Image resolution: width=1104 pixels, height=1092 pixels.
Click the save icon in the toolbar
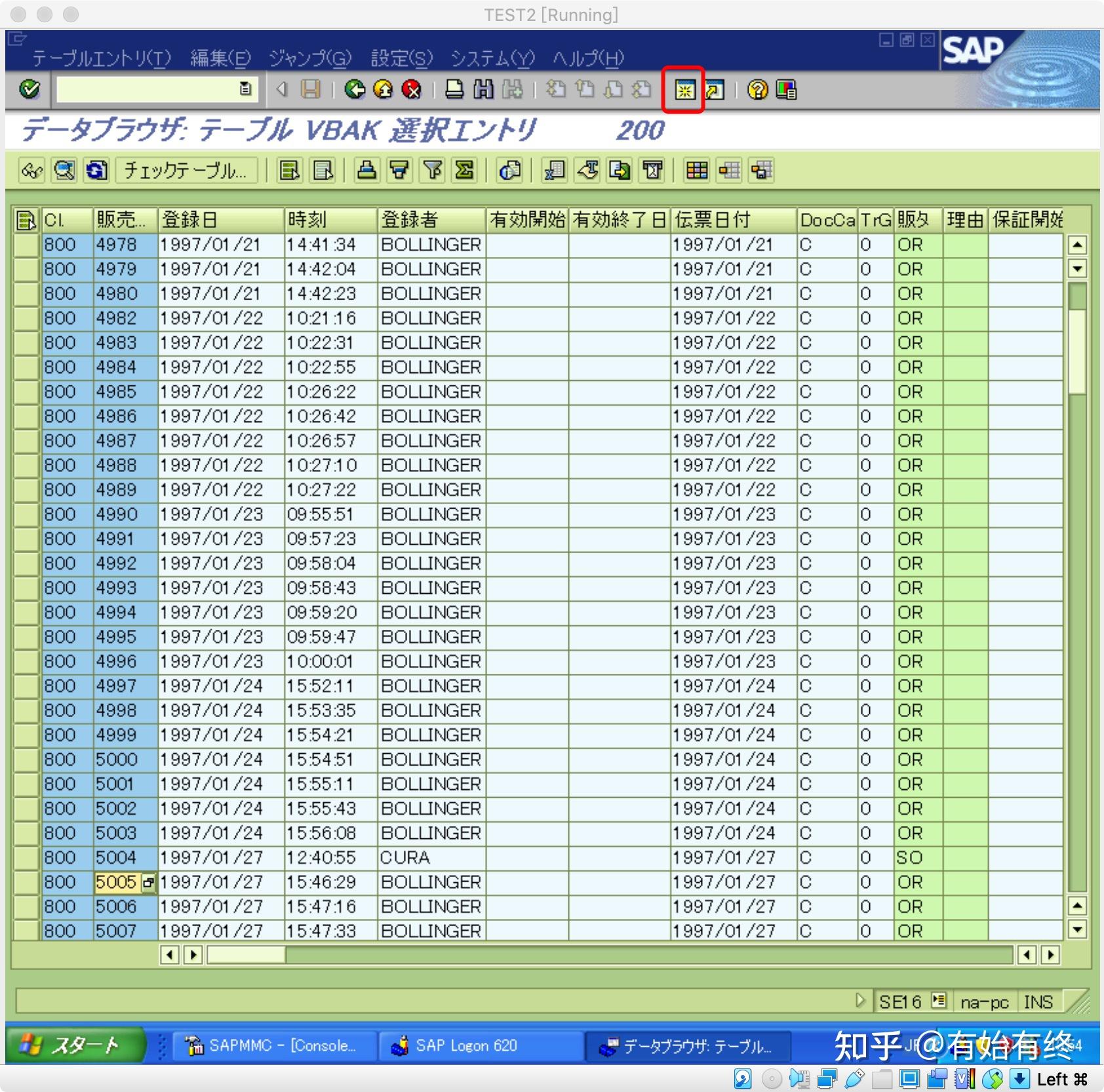tap(311, 90)
